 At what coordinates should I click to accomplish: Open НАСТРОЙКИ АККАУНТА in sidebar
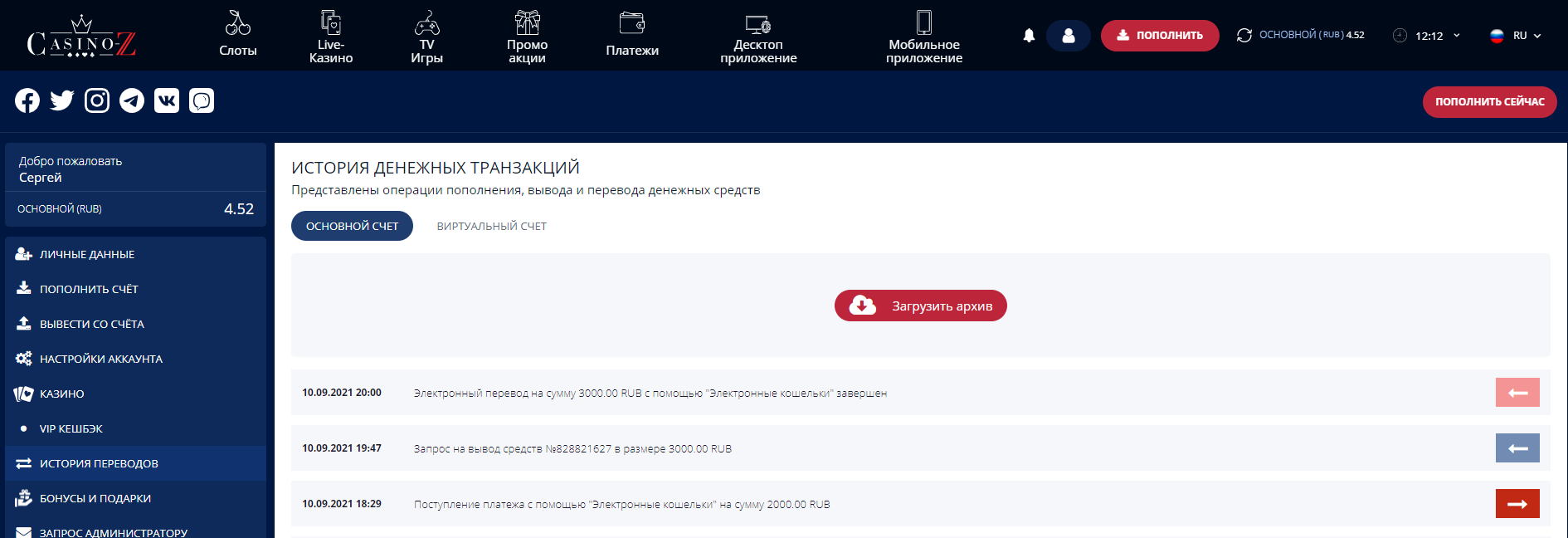click(135, 359)
